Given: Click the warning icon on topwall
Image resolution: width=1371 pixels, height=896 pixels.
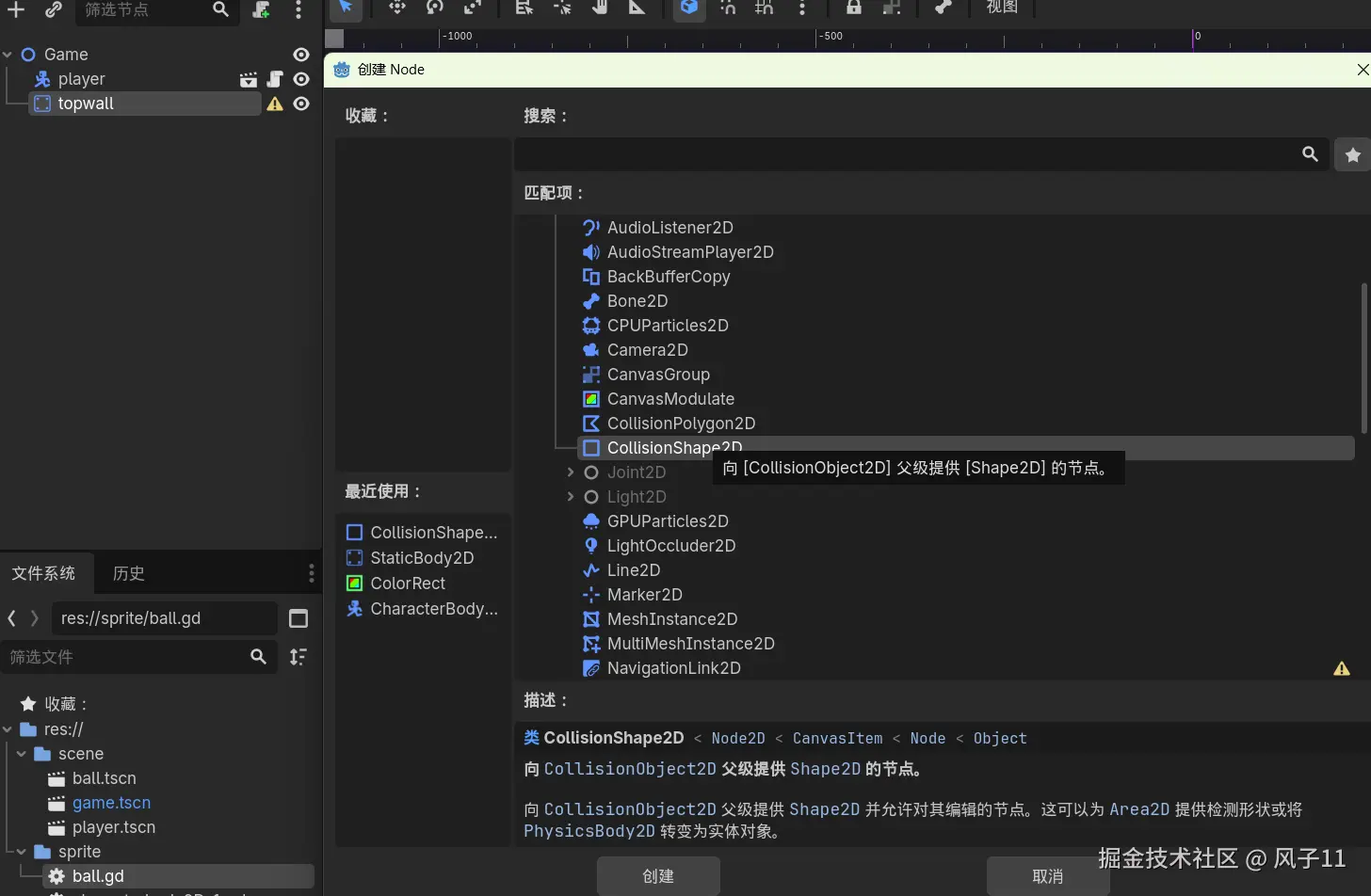Looking at the screenshot, I should pyautogui.click(x=275, y=104).
